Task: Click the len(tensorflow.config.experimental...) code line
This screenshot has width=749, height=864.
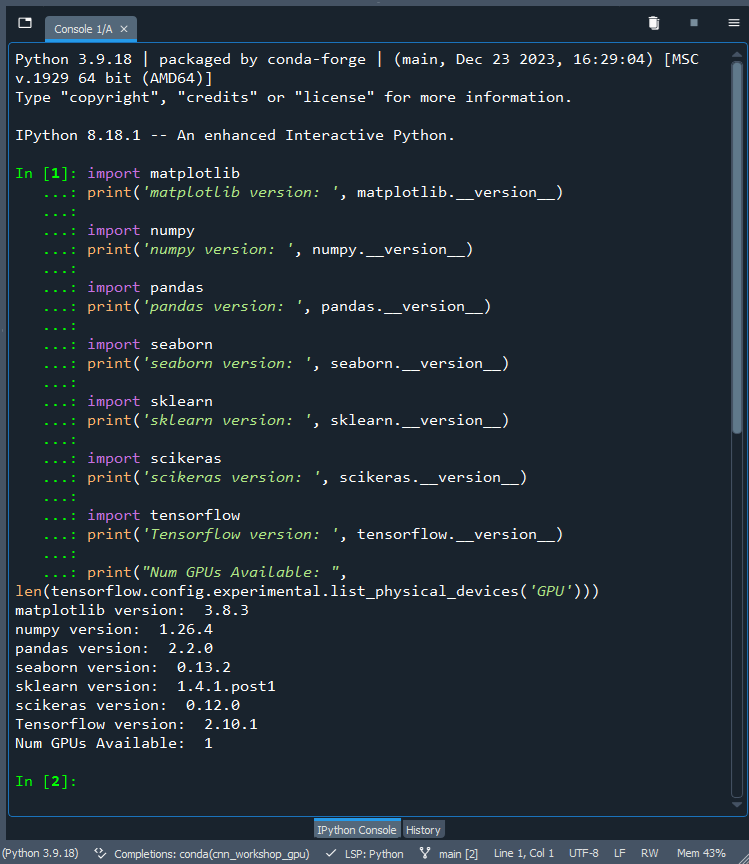Action: tap(307, 591)
